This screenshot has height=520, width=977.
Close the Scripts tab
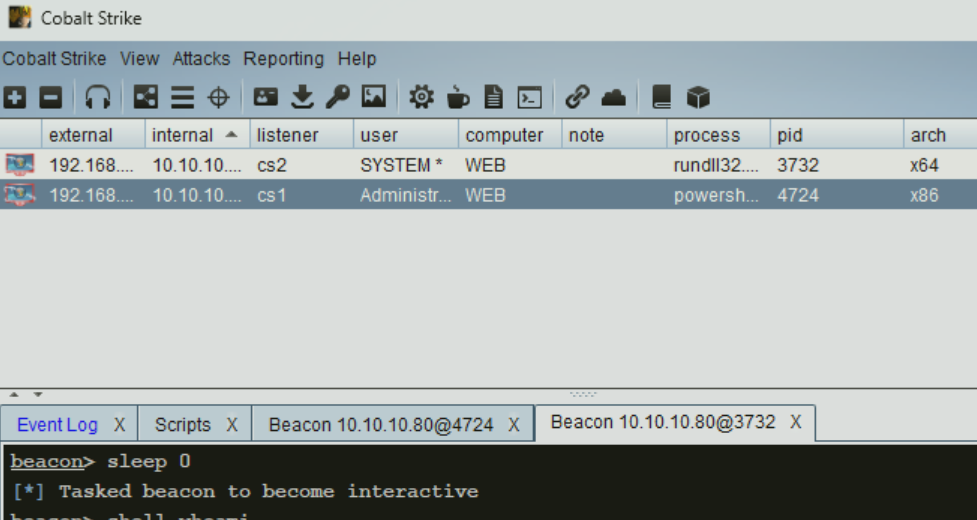[232, 425]
